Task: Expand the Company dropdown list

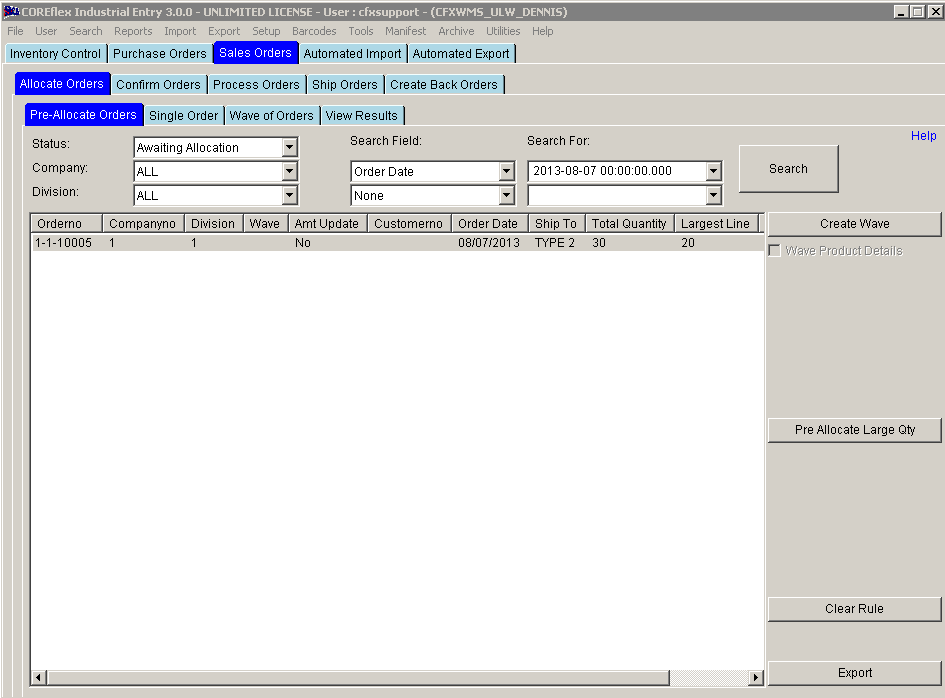Action: coord(290,171)
